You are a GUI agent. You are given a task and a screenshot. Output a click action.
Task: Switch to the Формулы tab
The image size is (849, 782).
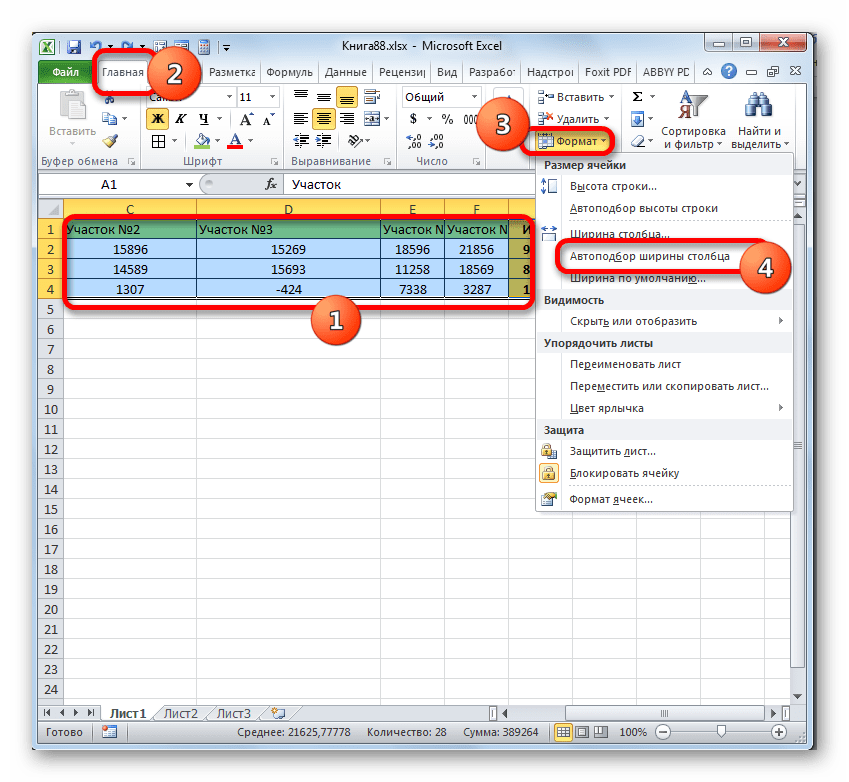pos(289,72)
